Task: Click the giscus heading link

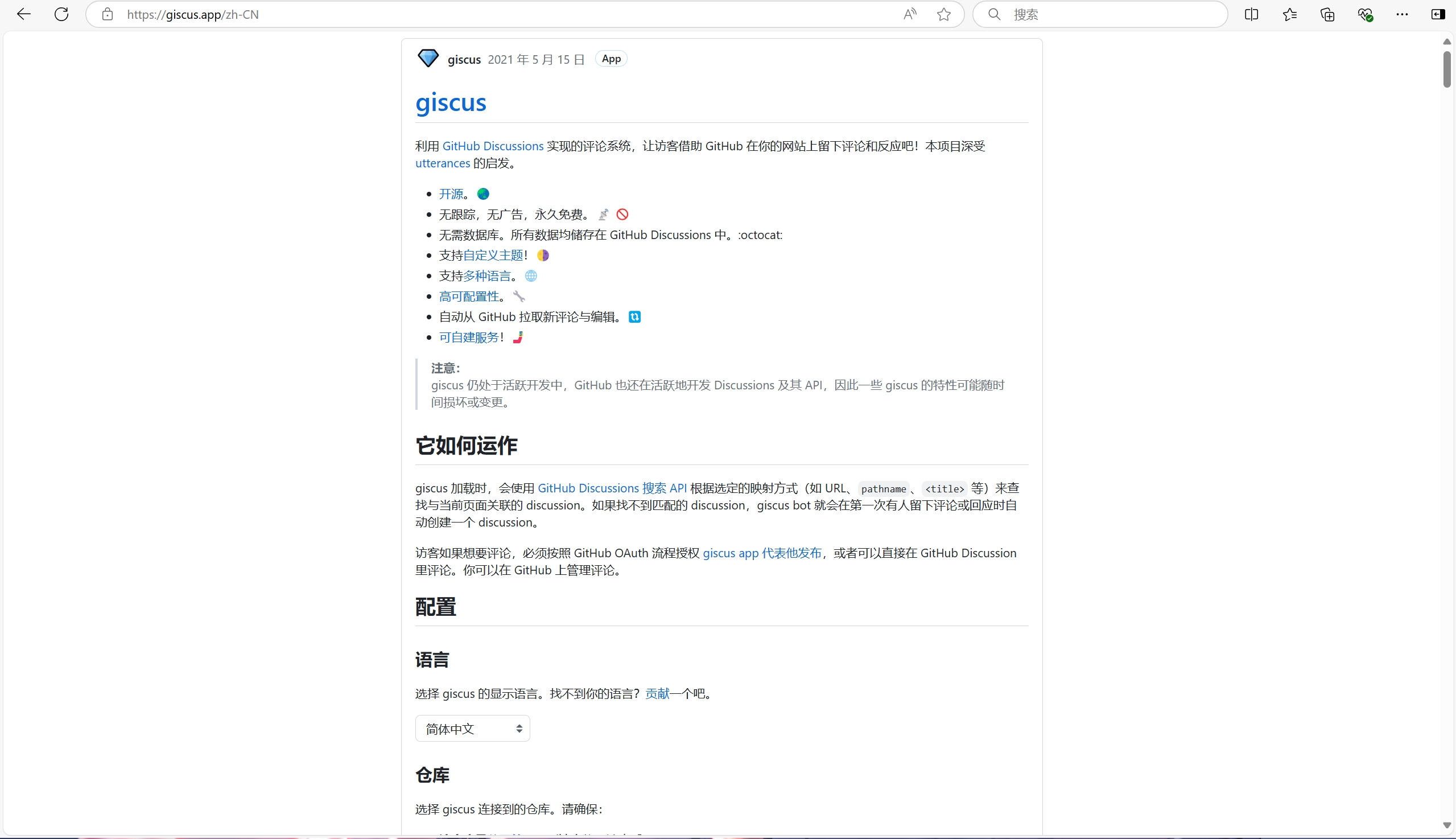Action: 451,102
